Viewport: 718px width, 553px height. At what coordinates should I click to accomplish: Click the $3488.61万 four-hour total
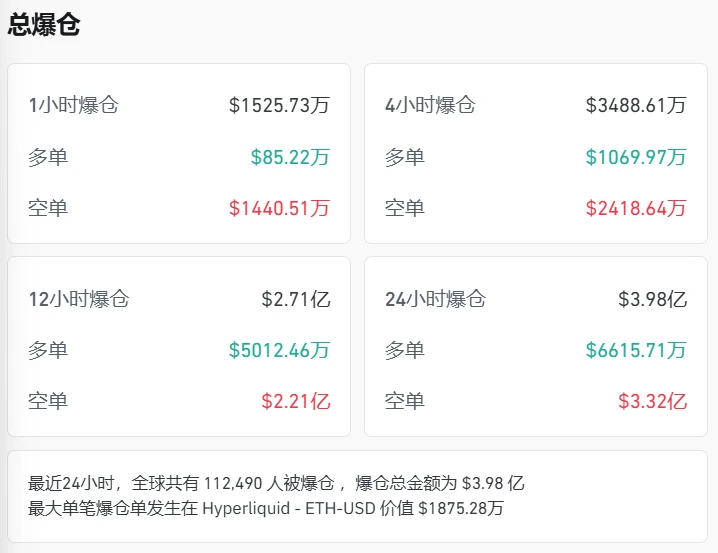coord(636,105)
